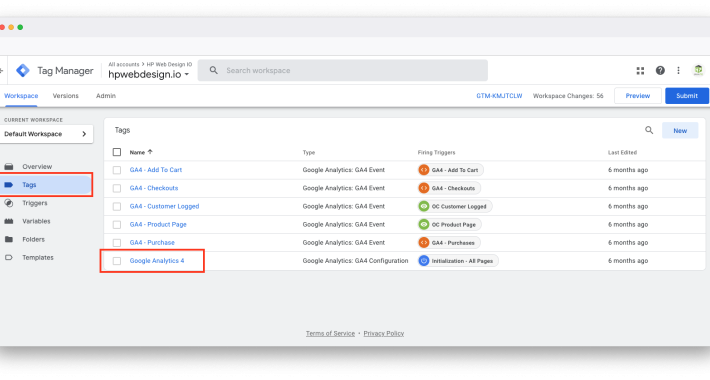Screen dimensions: 710x380
Task: Click the Workspace Changes: 56 text
Action: (x=568, y=96)
